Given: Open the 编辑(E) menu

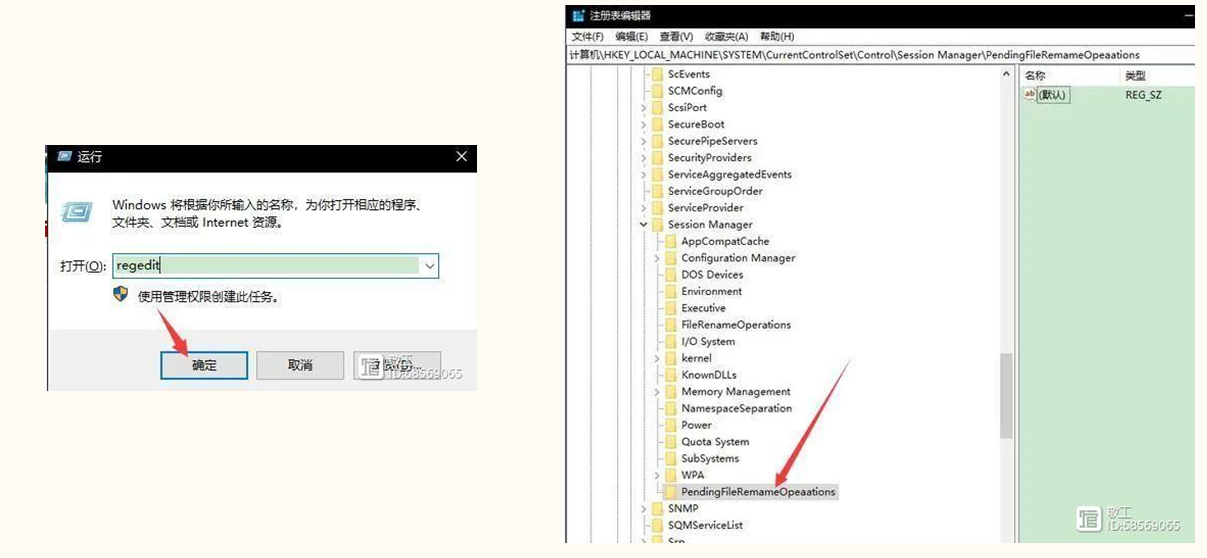Looking at the screenshot, I should (x=632, y=37).
